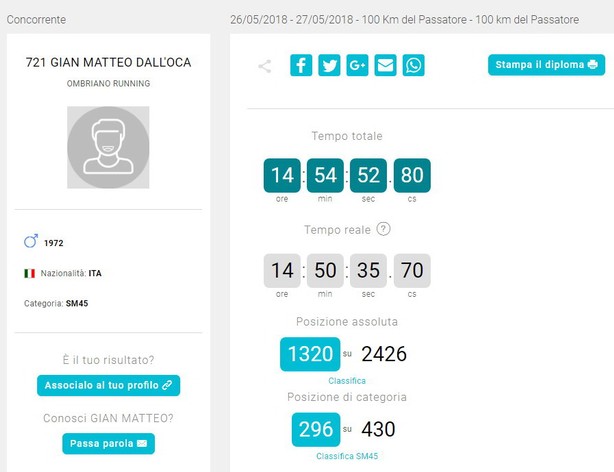Screen dimensions: 614x472
Task: Share result via Google Plus
Action: coord(357,65)
